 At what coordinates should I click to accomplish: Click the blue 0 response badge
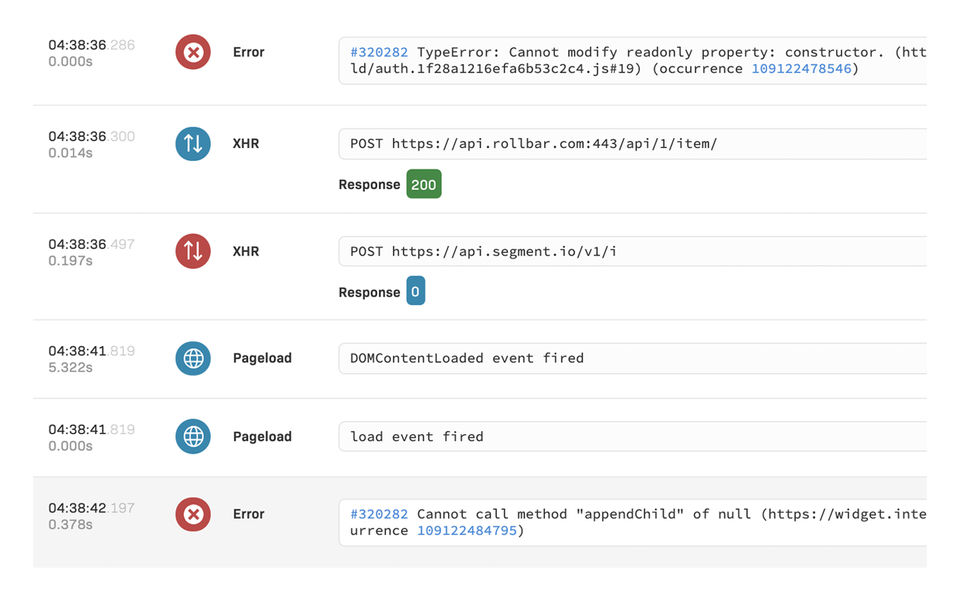coord(415,292)
